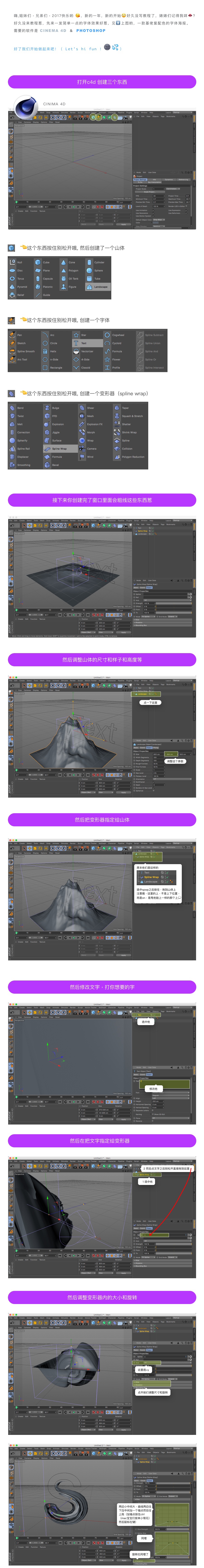Click the PHOTOSHOP text in the intro

[91, 30]
